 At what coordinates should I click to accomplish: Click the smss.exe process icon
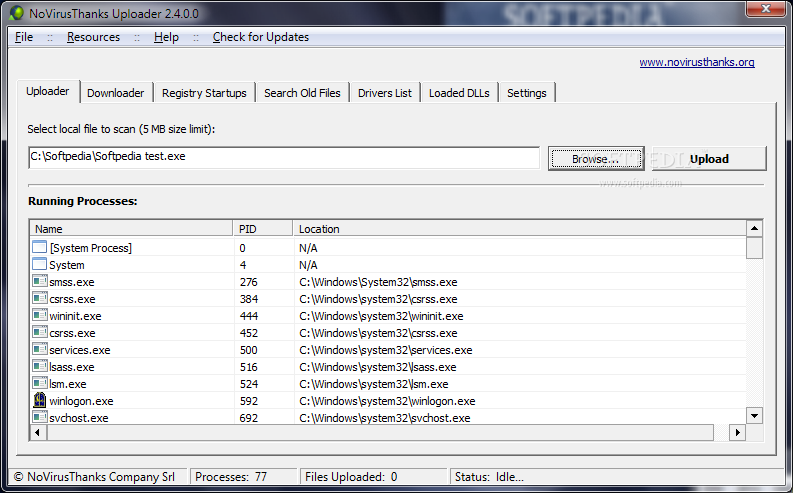pyautogui.click(x=39, y=281)
